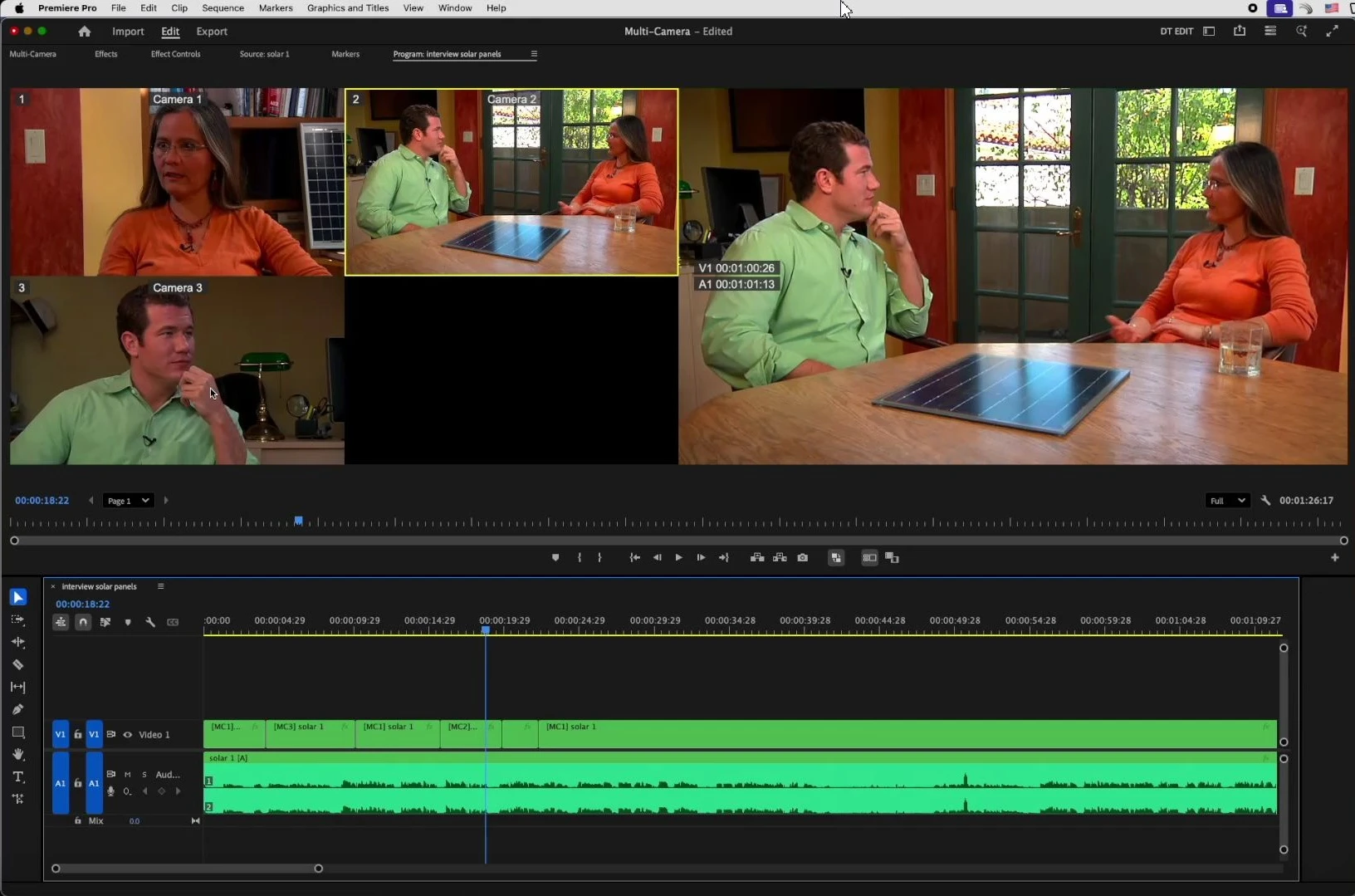Viewport: 1355px width, 896px height.
Task: Go to the Home screen icon
Action: tap(84, 32)
